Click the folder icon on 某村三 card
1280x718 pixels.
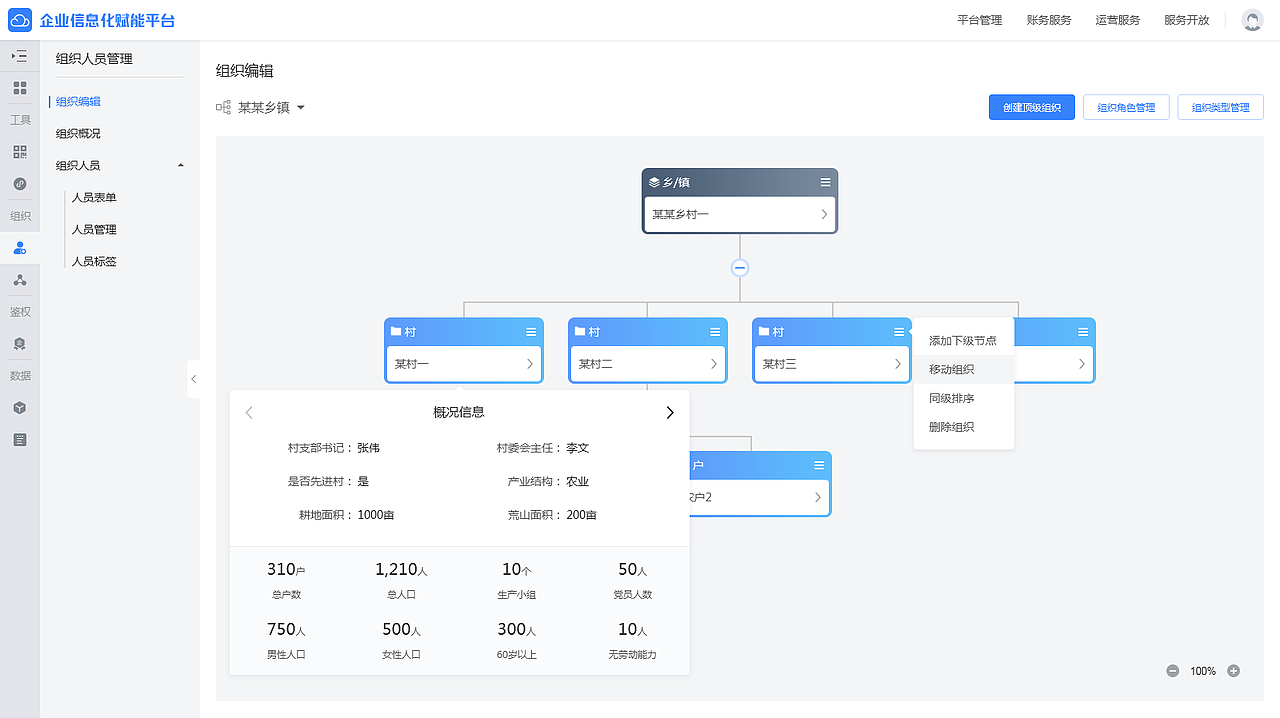(x=764, y=332)
